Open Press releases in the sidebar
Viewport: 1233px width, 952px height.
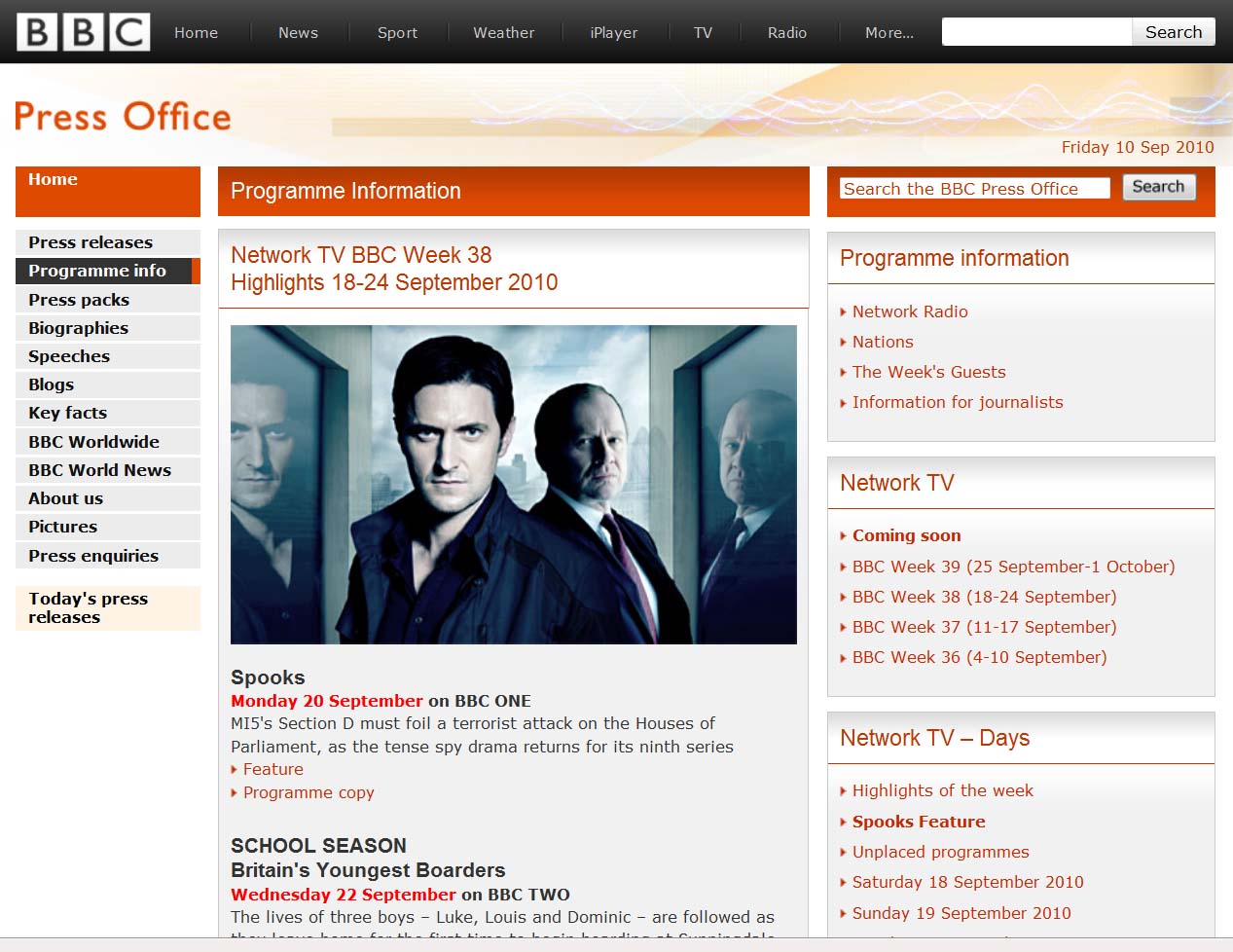pyautogui.click(x=91, y=242)
